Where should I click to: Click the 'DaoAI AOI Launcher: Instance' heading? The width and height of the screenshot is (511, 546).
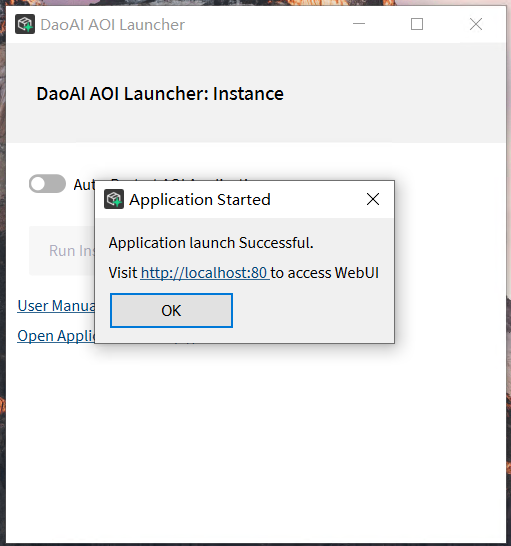[x=160, y=94]
